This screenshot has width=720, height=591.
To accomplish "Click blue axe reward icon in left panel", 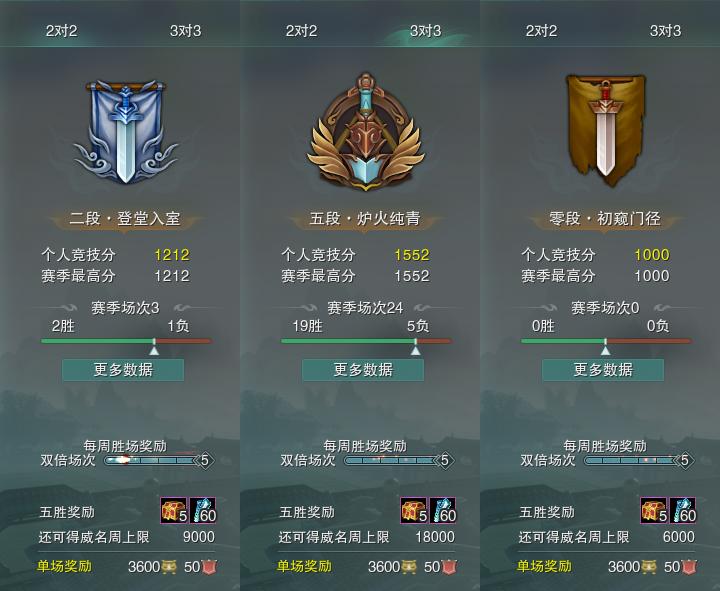I will tap(202, 510).
